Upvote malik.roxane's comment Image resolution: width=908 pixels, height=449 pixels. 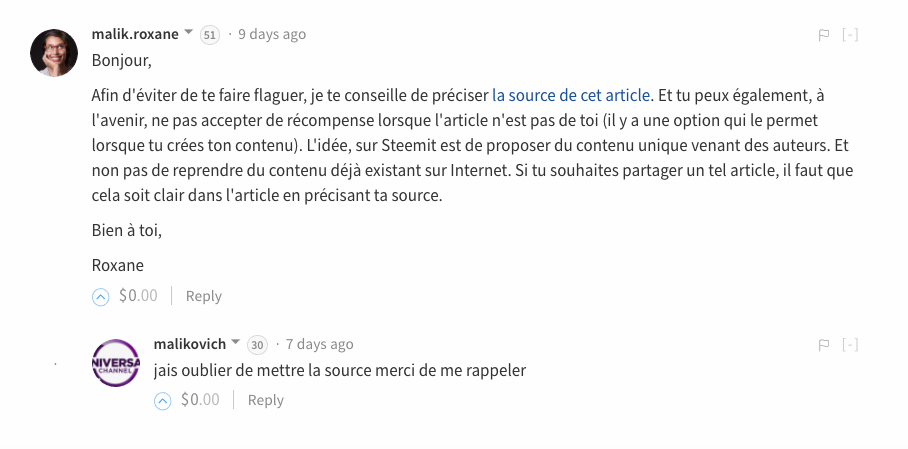coord(100,296)
